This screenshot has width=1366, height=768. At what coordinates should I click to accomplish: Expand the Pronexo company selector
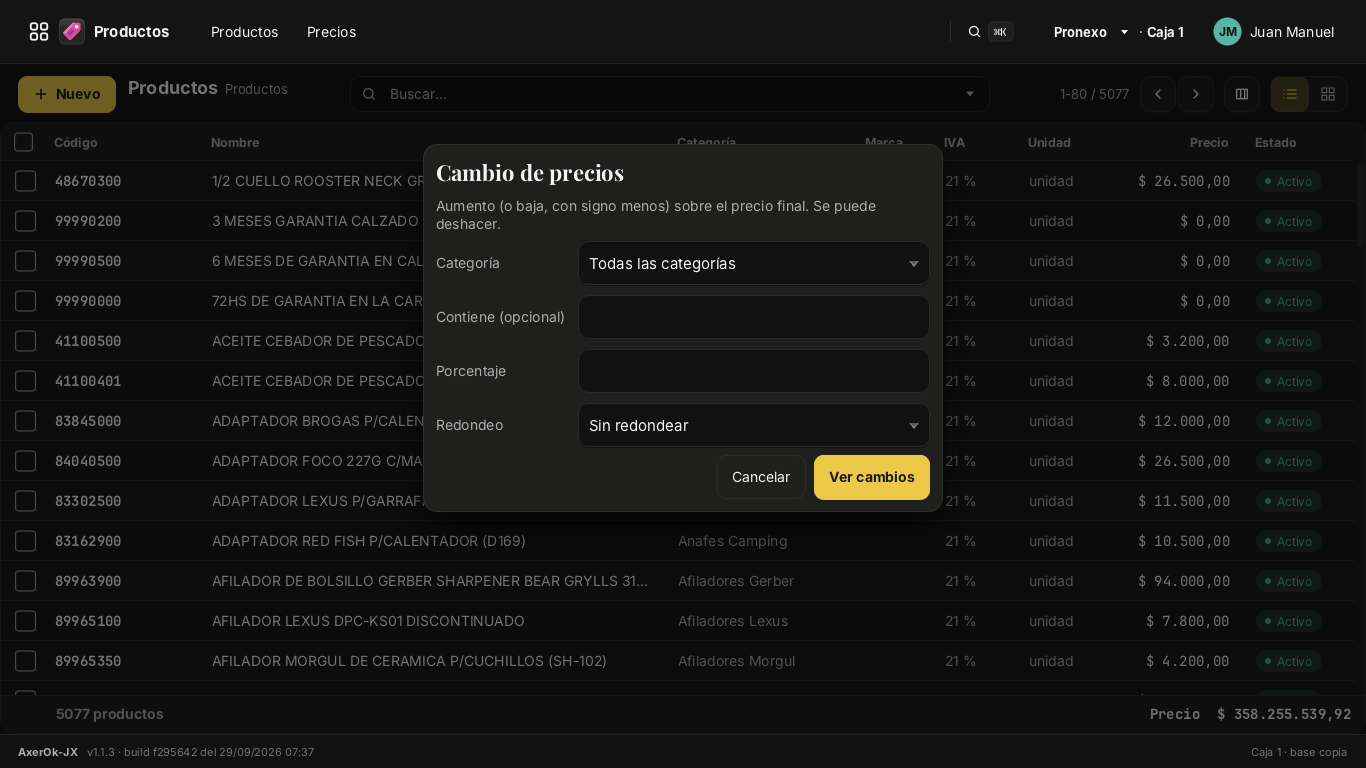1091,32
